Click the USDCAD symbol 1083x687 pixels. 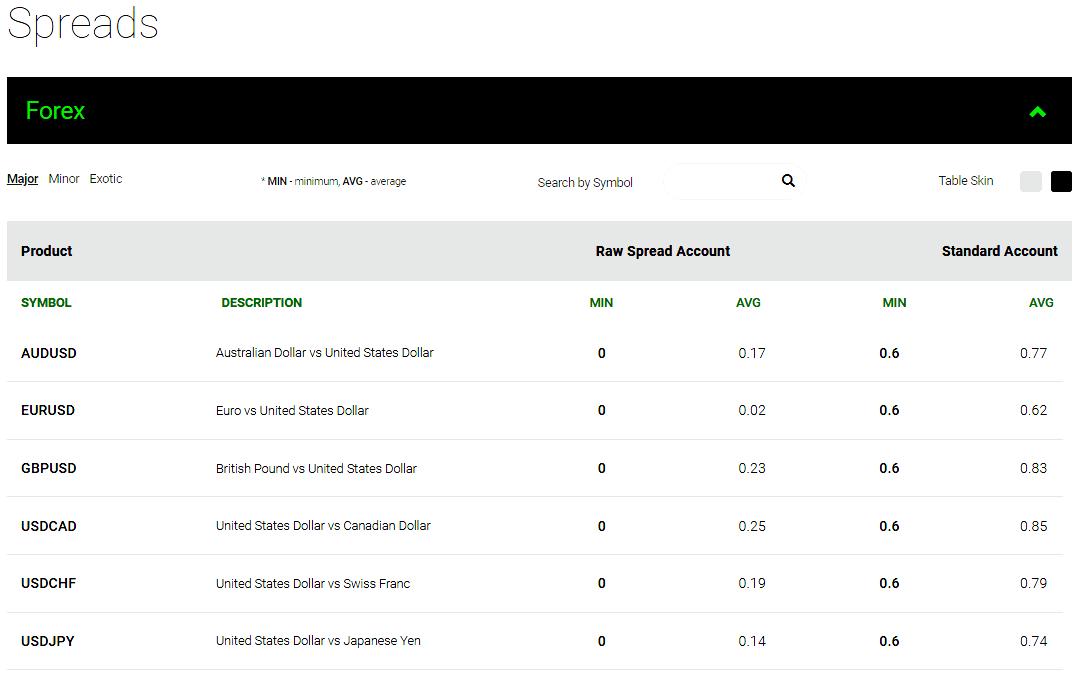click(49, 527)
